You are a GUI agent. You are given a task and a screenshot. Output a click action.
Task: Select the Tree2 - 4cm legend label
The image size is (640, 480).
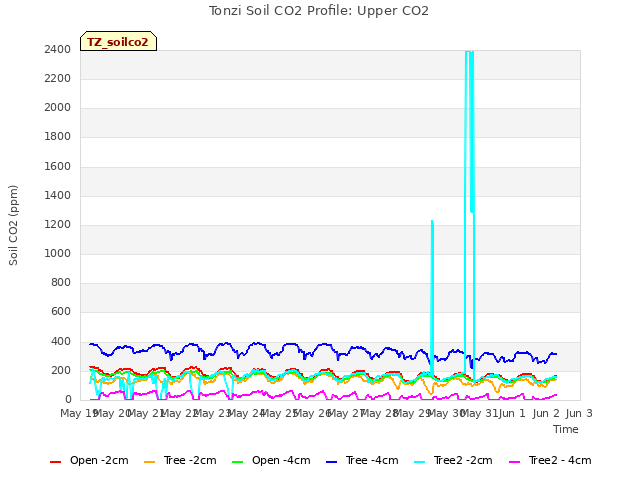[560, 460]
